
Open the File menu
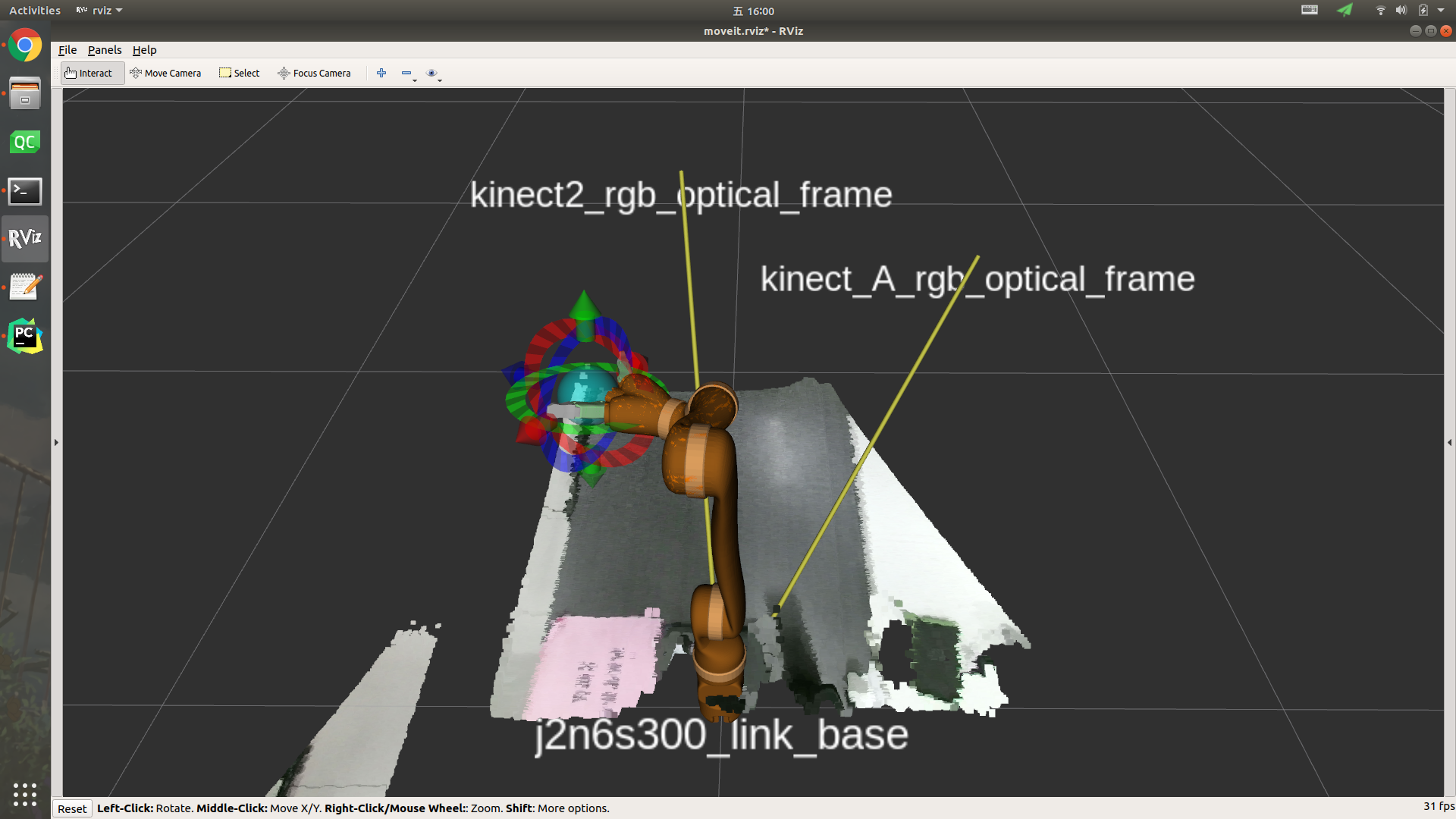[67, 50]
